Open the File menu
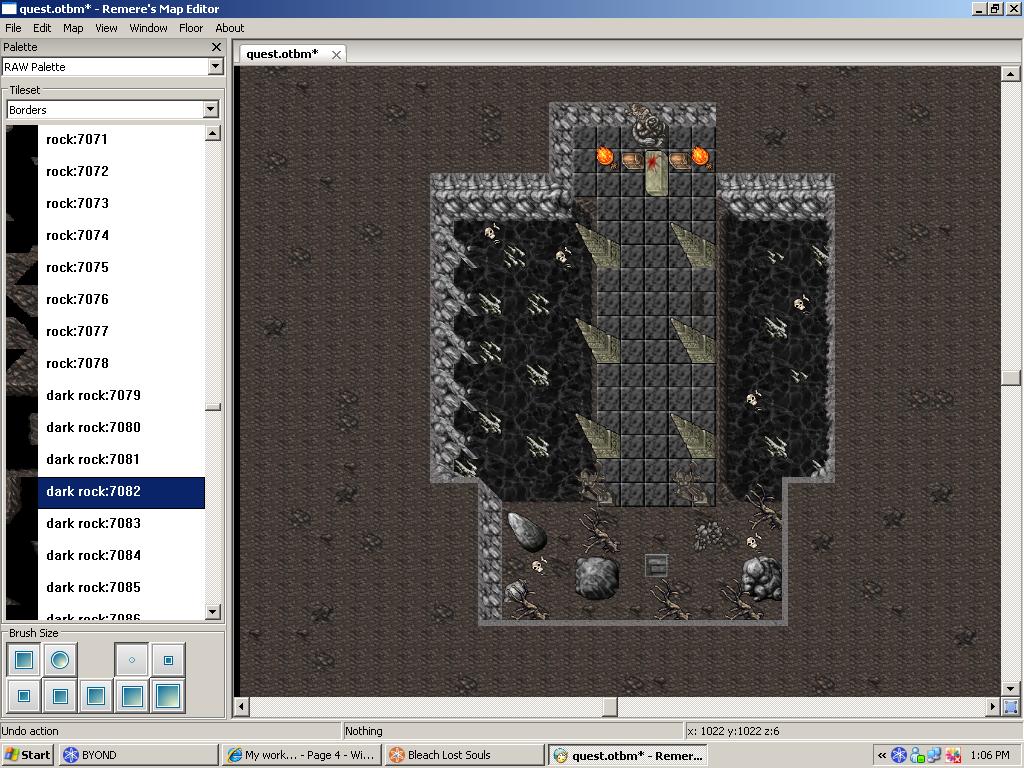1024x768 pixels. [13, 28]
